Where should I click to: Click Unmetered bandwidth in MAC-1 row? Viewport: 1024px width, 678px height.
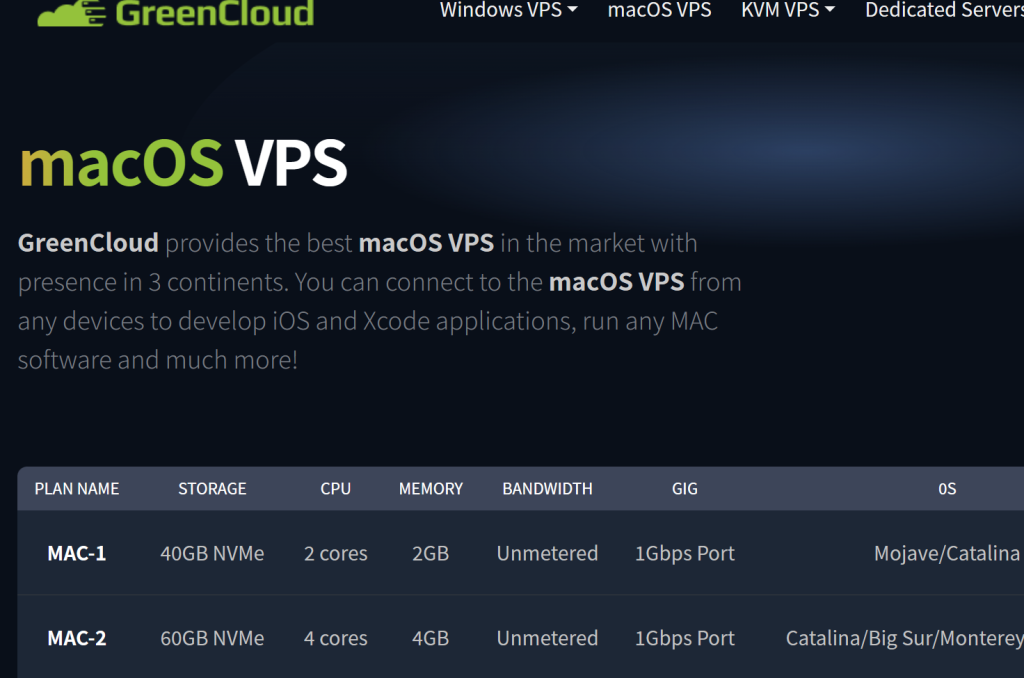[x=547, y=553]
